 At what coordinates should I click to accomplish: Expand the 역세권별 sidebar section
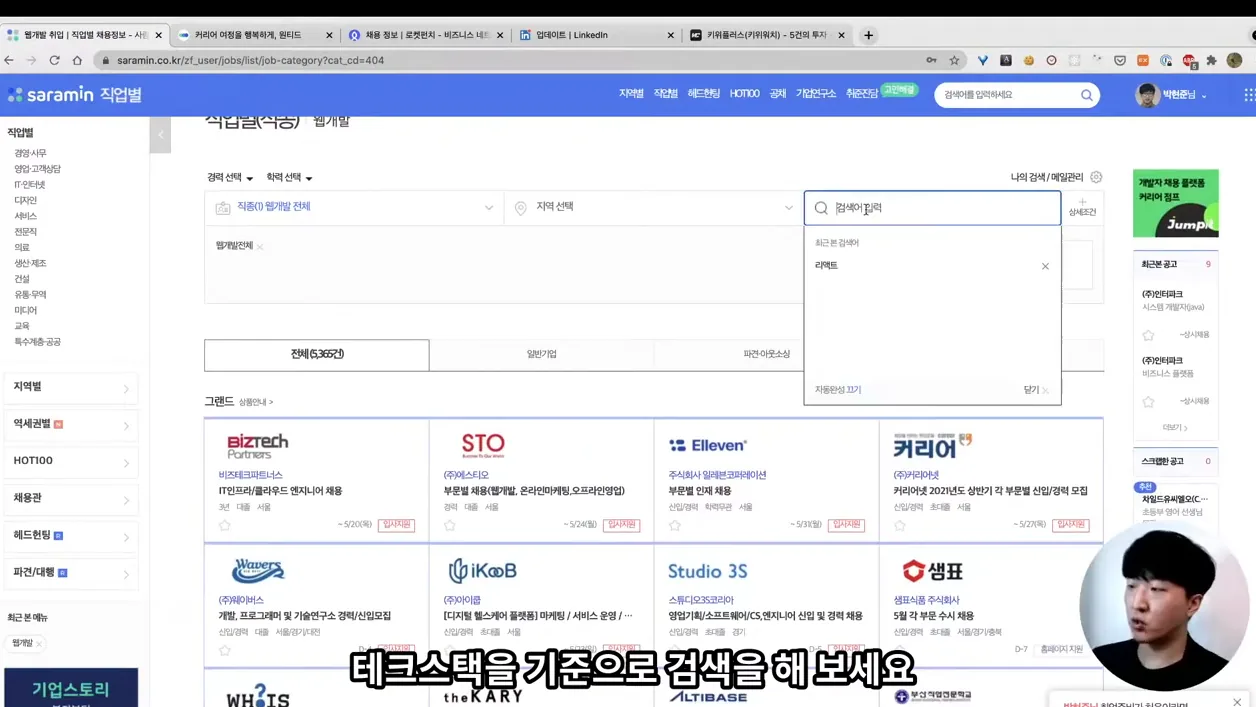70,424
